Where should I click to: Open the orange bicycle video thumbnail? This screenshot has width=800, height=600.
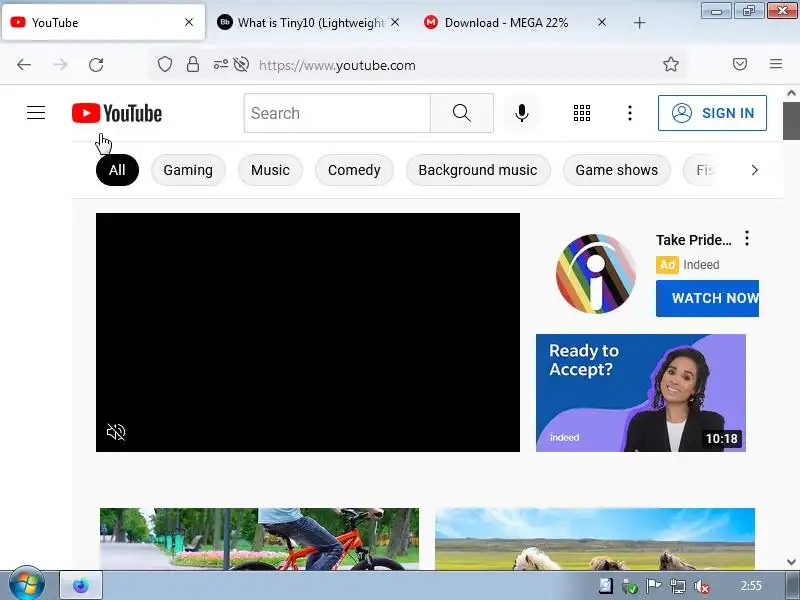point(259,538)
